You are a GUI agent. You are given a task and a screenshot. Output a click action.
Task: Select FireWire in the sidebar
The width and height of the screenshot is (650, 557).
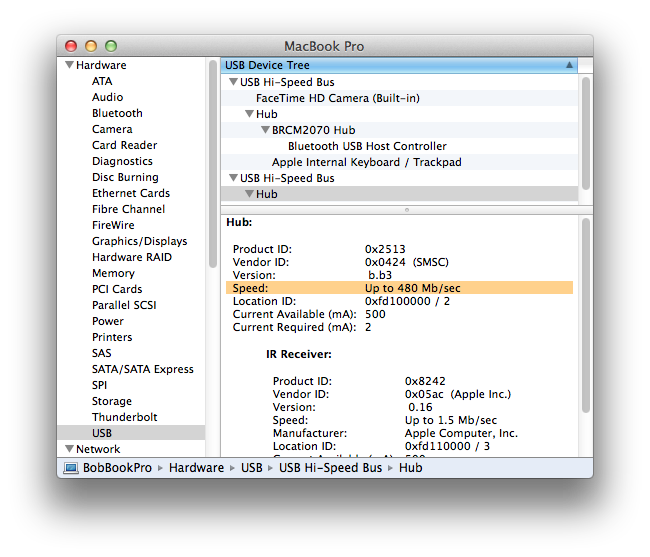113,225
